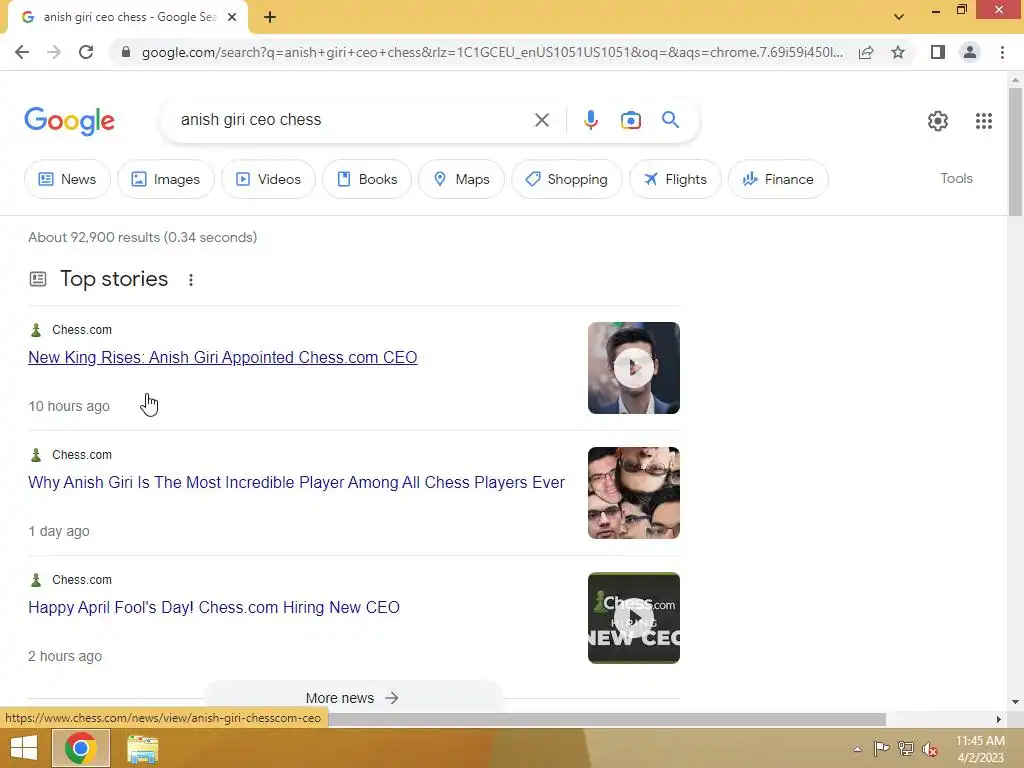The height and width of the screenshot is (768, 1024).
Task: Click the page URL in the address bar
Action: click(492, 52)
